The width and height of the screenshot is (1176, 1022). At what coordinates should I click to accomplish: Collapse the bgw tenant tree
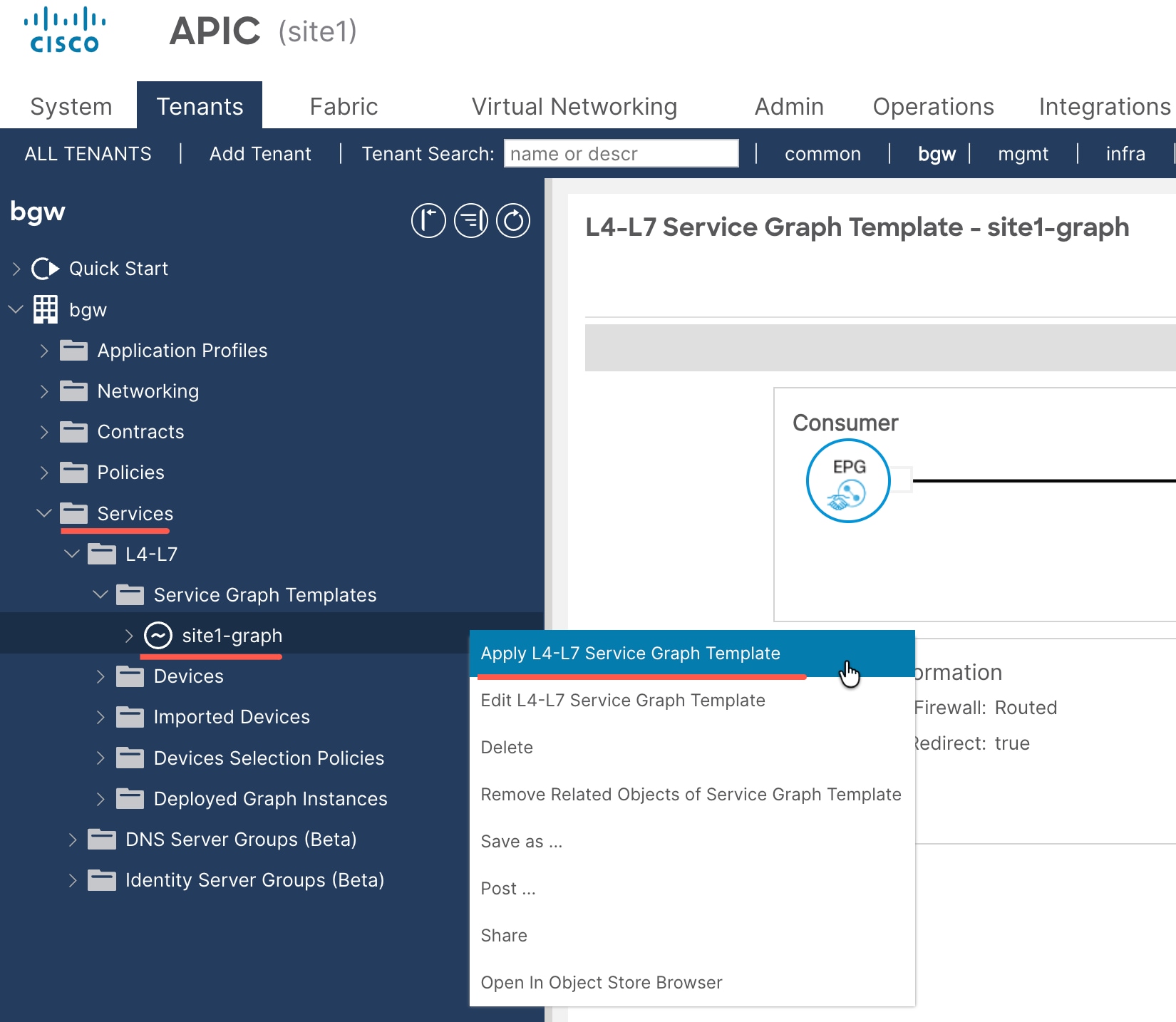click(x=16, y=309)
